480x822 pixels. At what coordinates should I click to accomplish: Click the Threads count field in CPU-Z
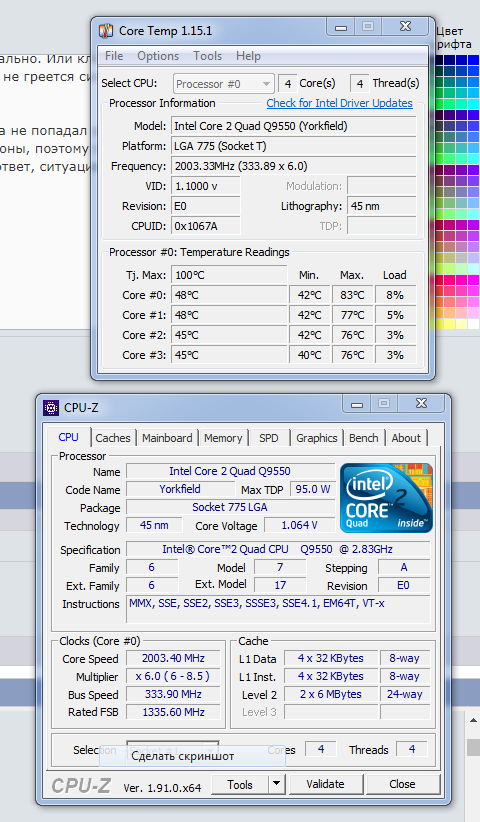pyautogui.click(x=412, y=749)
